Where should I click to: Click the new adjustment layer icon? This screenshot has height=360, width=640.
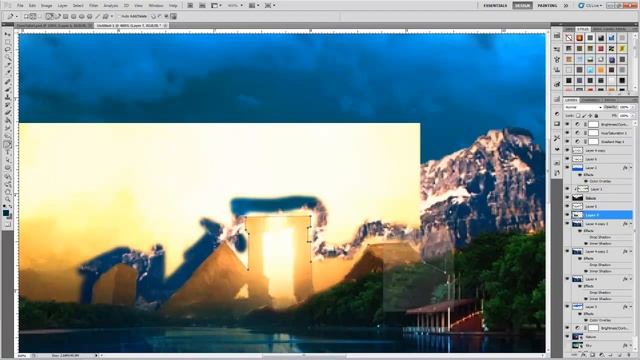601,355
